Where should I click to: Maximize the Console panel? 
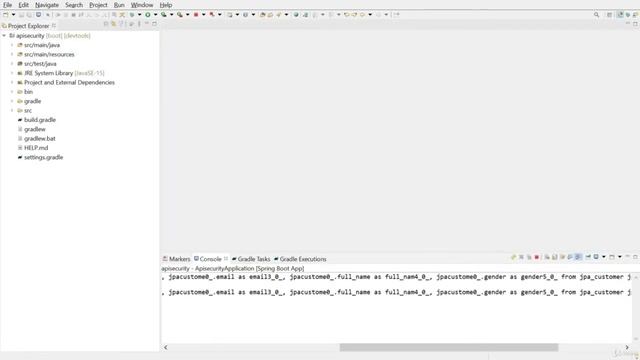[x=635, y=257]
